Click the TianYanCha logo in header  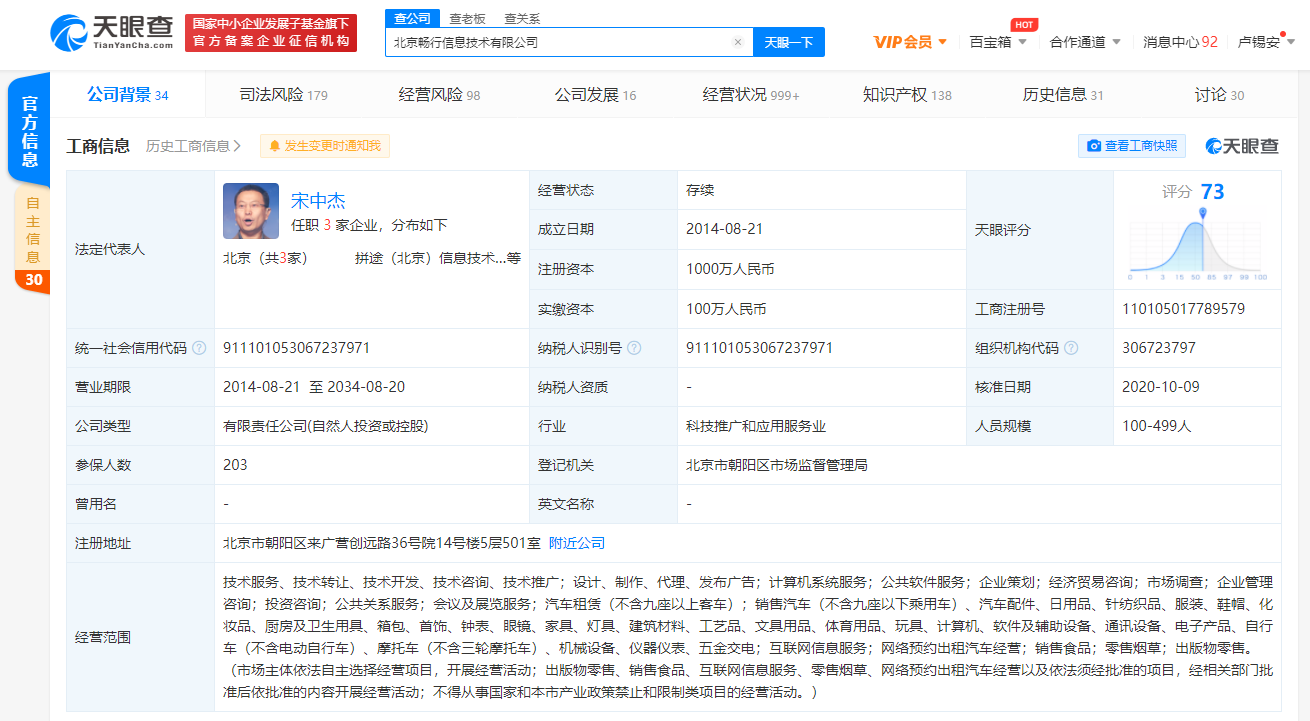[112, 32]
